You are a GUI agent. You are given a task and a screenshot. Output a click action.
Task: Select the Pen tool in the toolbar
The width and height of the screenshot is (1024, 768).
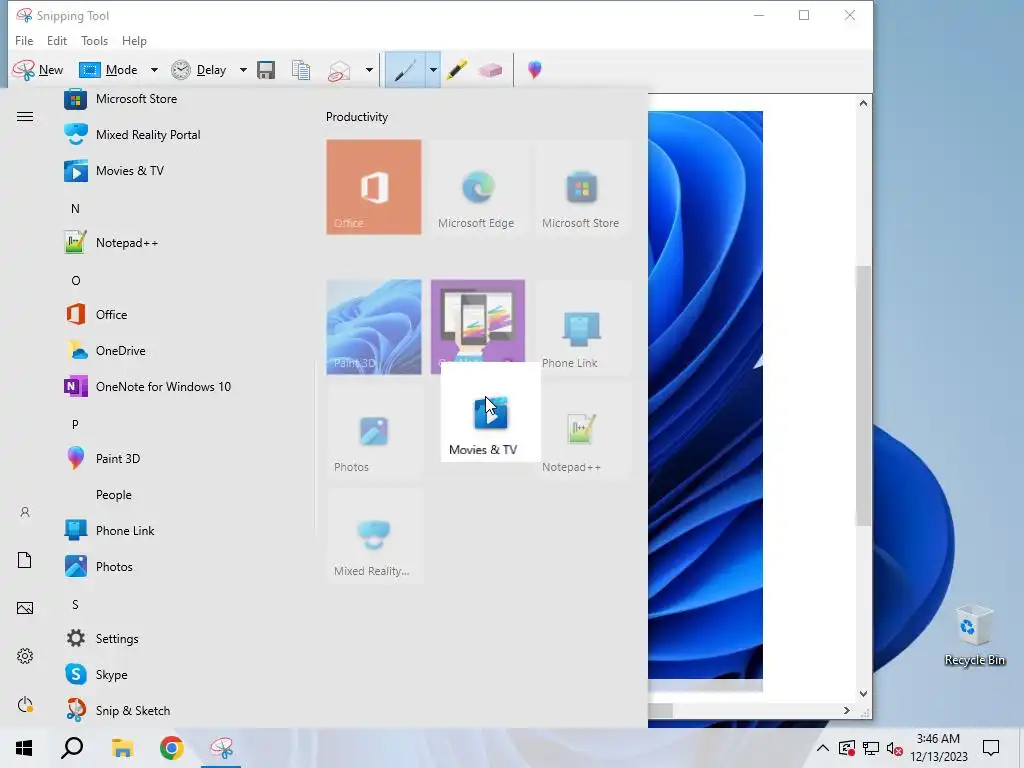click(x=405, y=70)
